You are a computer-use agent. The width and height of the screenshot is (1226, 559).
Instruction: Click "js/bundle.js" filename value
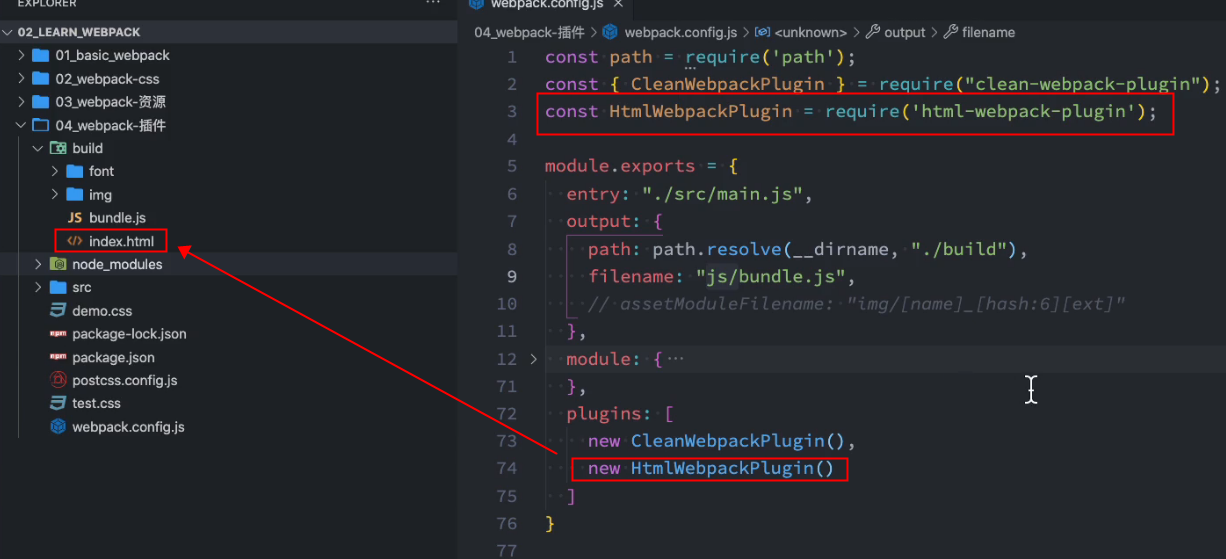(x=772, y=276)
